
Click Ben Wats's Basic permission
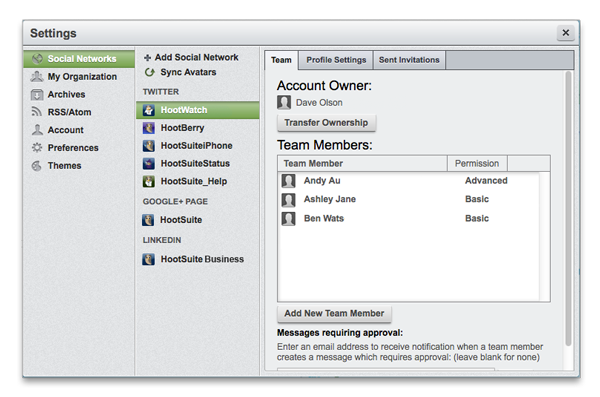(477, 219)
